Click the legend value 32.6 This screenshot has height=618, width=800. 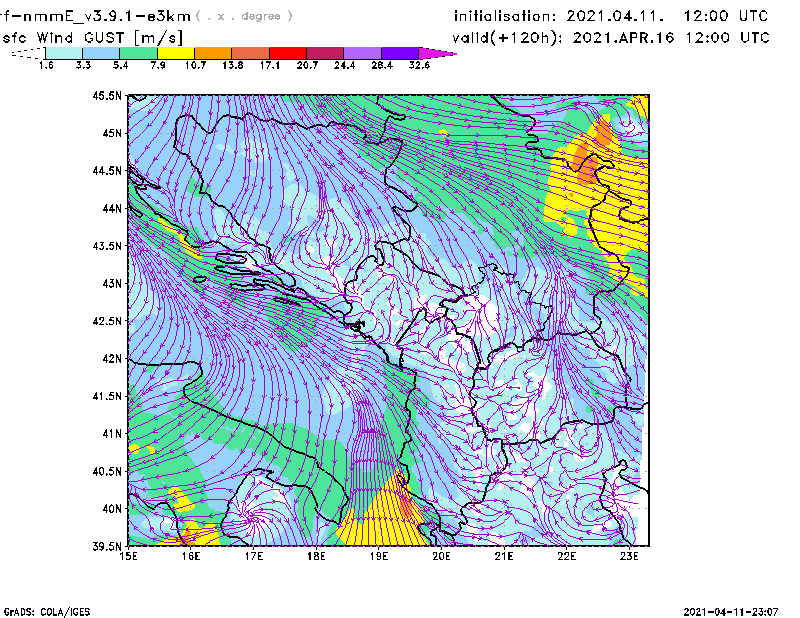pyautogui.click(x=419, y=65)
